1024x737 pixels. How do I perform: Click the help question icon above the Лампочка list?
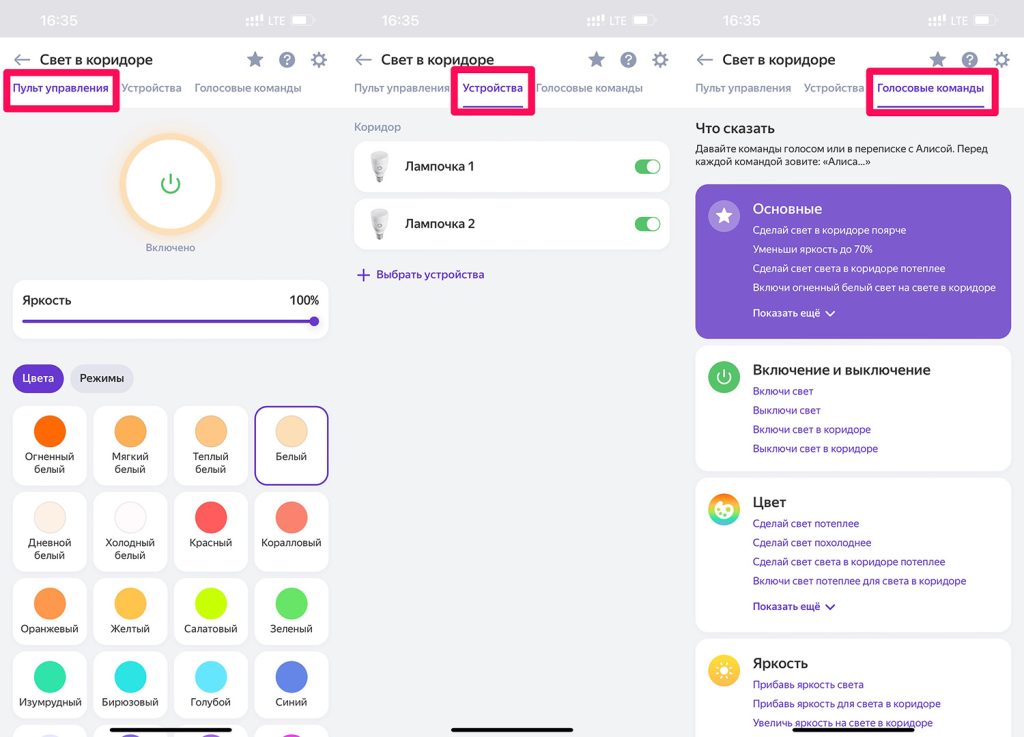[x=628, y=60]
